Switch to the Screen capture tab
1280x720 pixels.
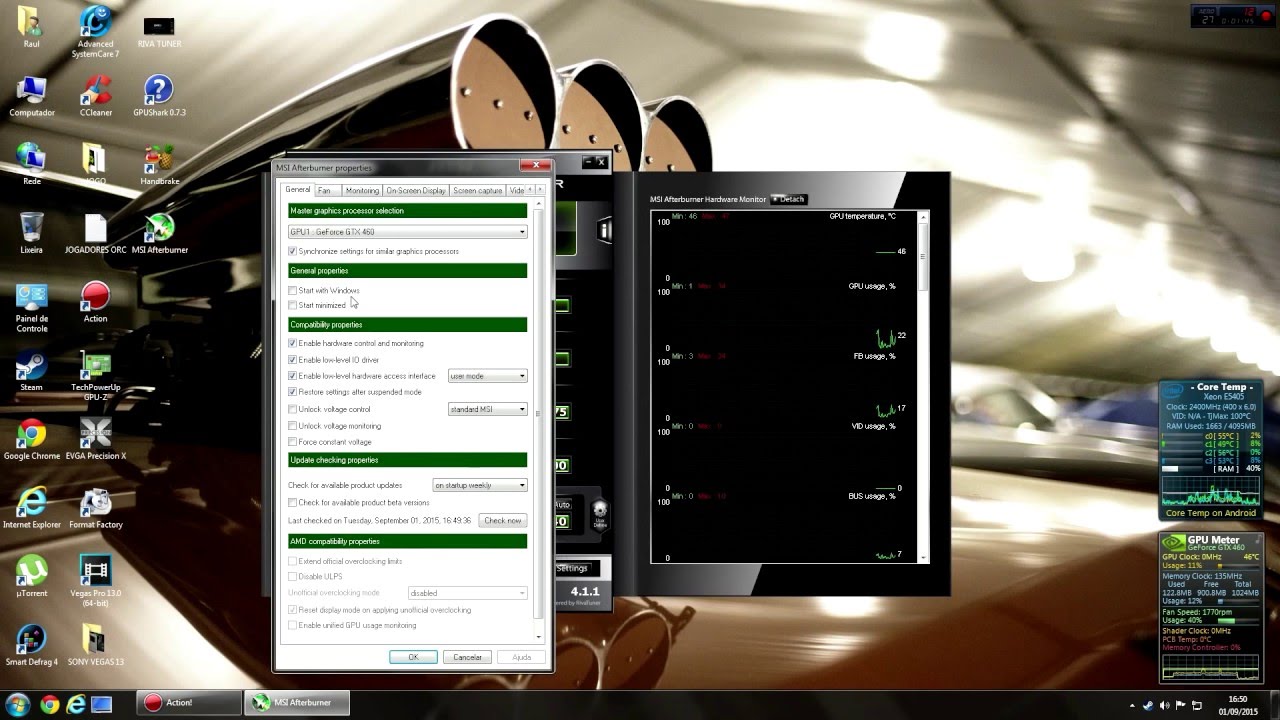(478, 190)
